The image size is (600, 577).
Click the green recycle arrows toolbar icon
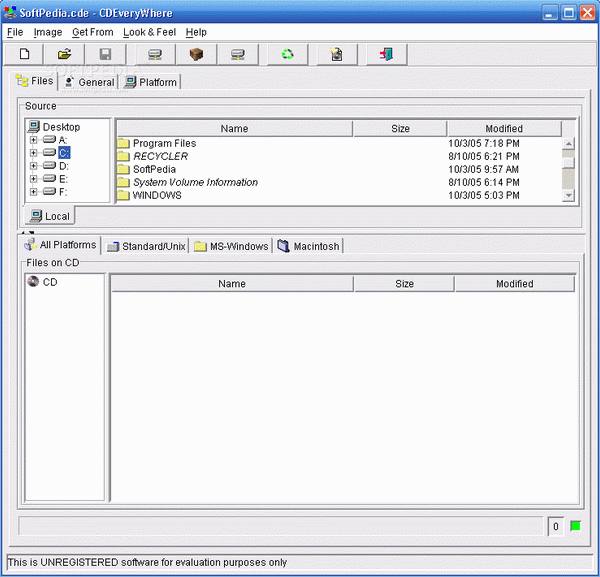pyautogui.click(x=287, y=54)
